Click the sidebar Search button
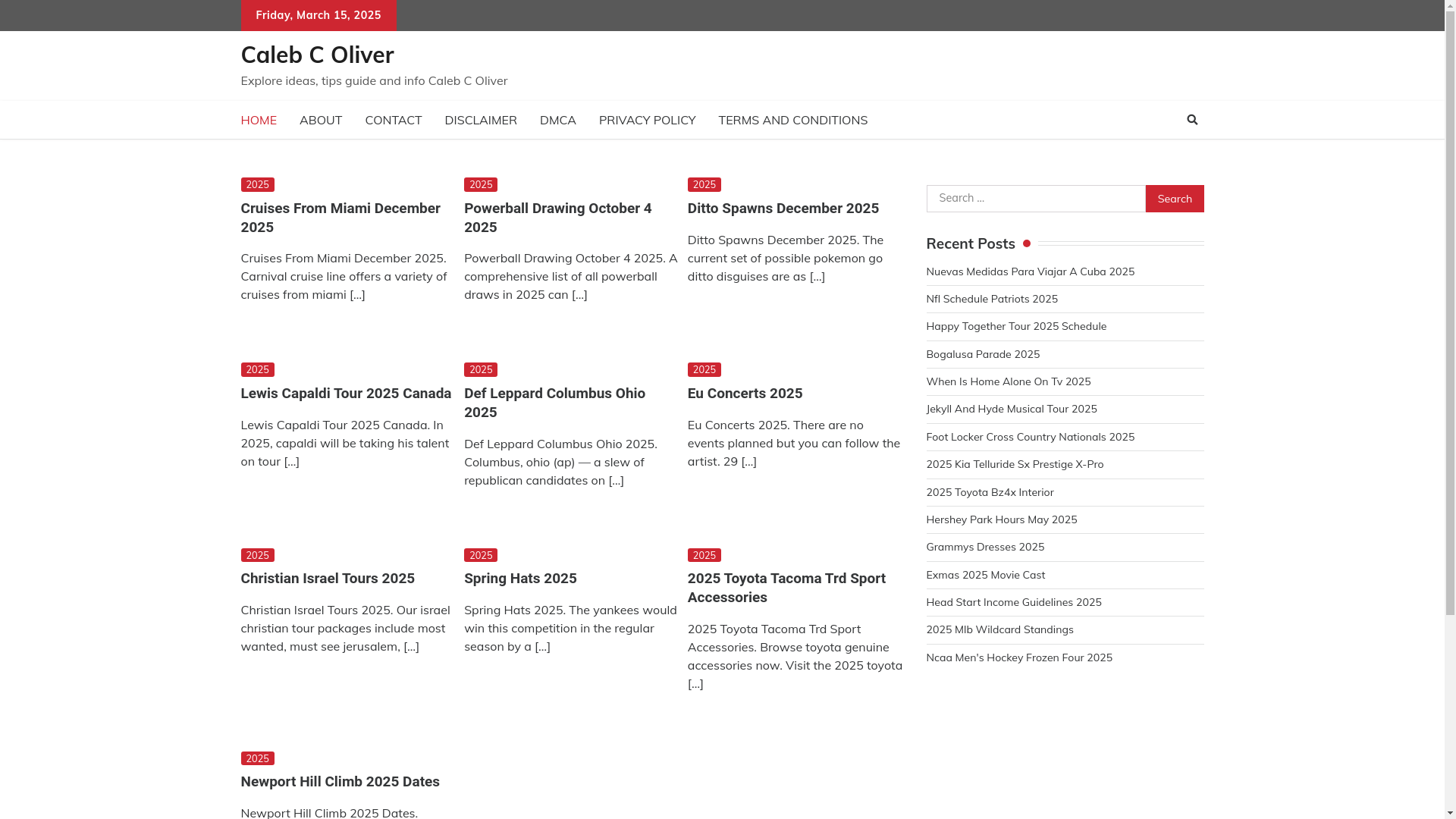The image size is (1456, 819). [1174, 199]
